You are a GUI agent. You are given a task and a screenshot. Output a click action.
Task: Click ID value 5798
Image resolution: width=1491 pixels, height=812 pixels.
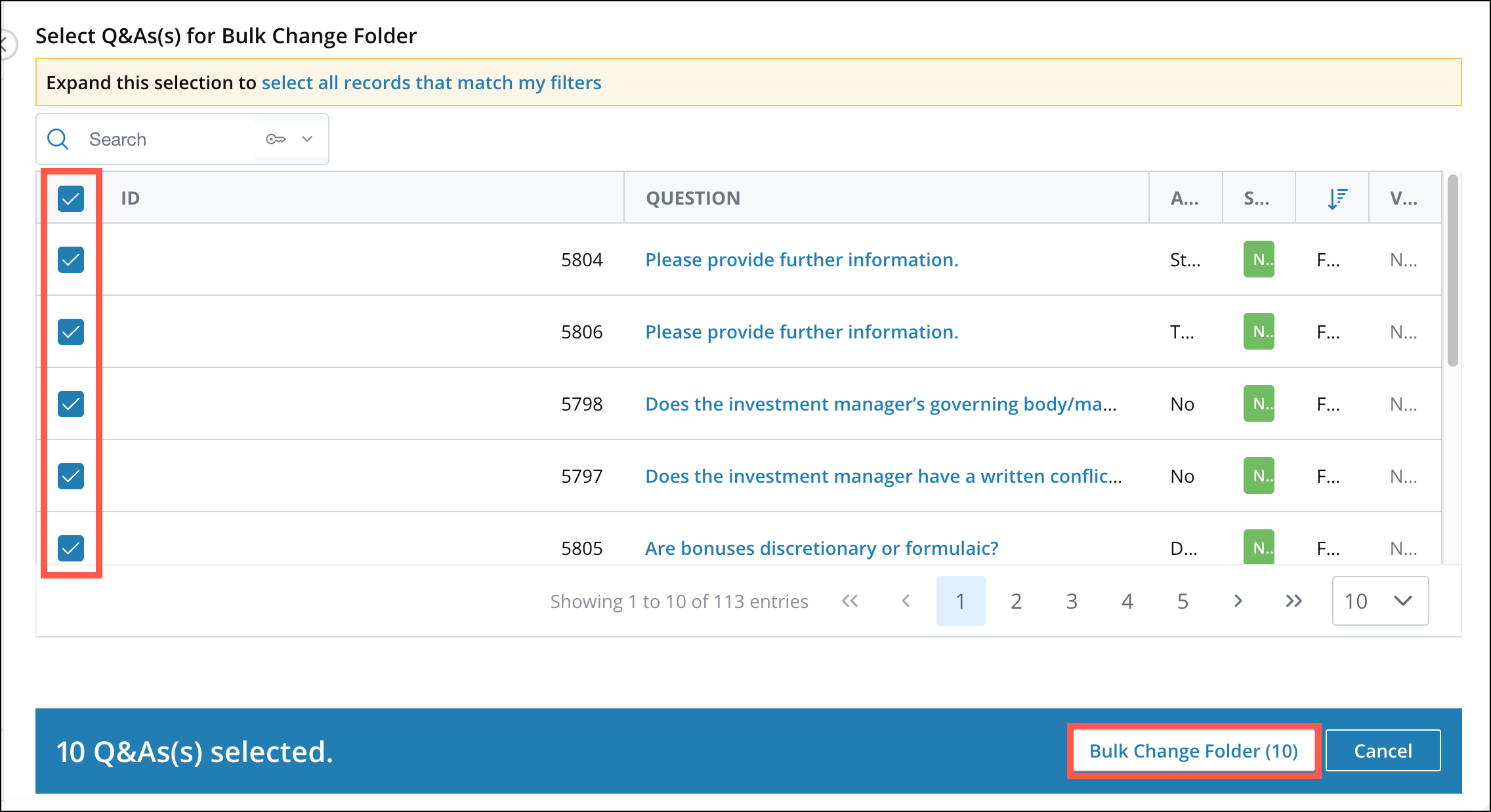click(581, 404)
